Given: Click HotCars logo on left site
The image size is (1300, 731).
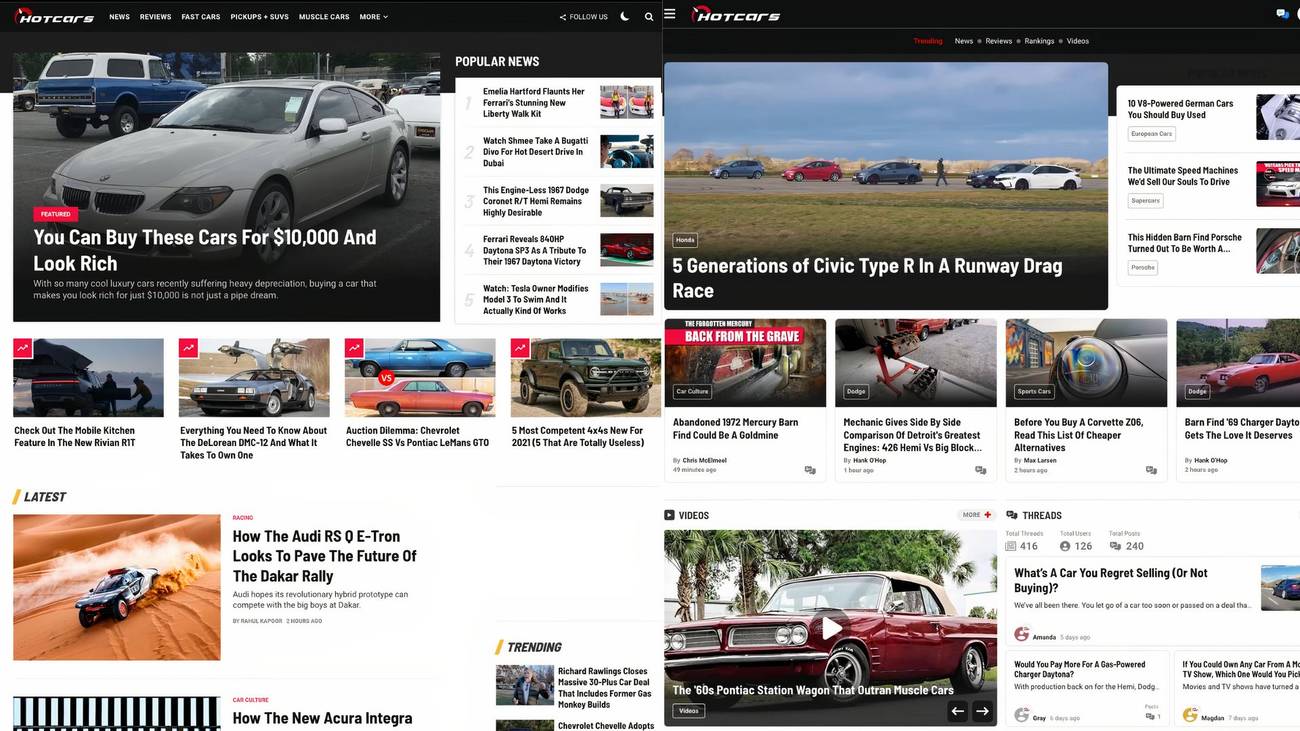Looking at the screenshot, I should [x=54, y=16].
